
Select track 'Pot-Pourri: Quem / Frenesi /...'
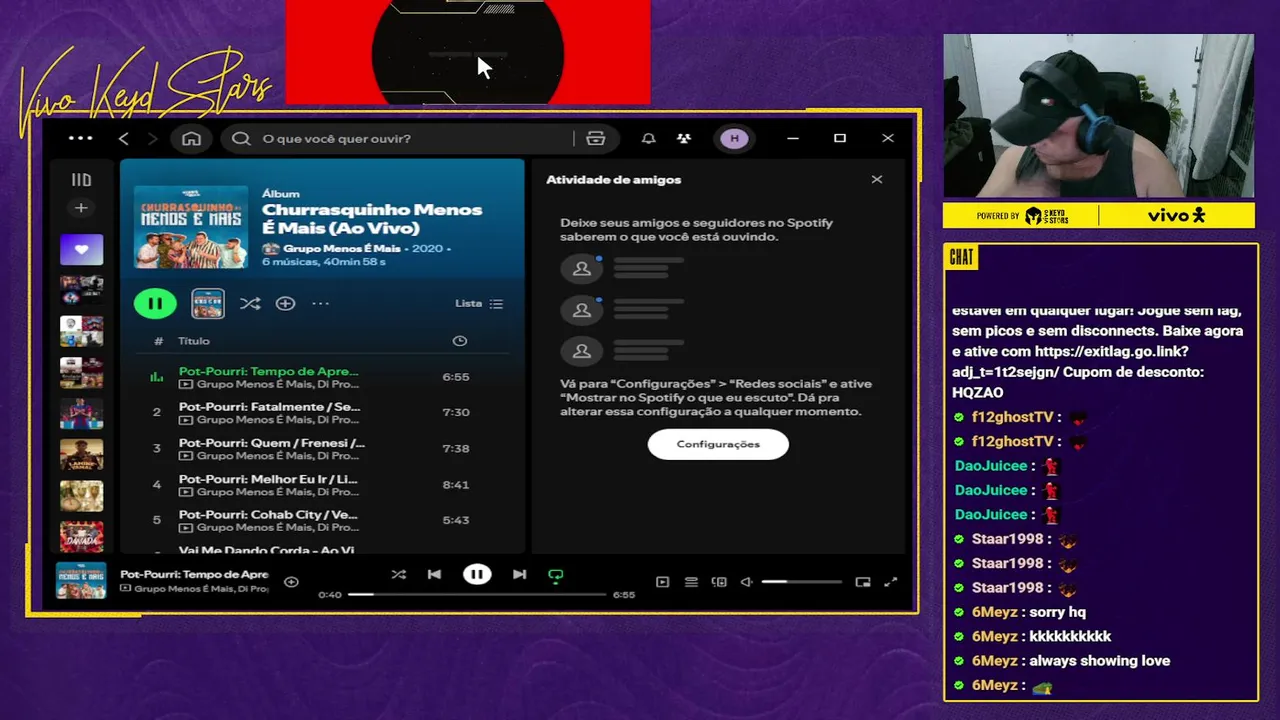tap(272, 443)
